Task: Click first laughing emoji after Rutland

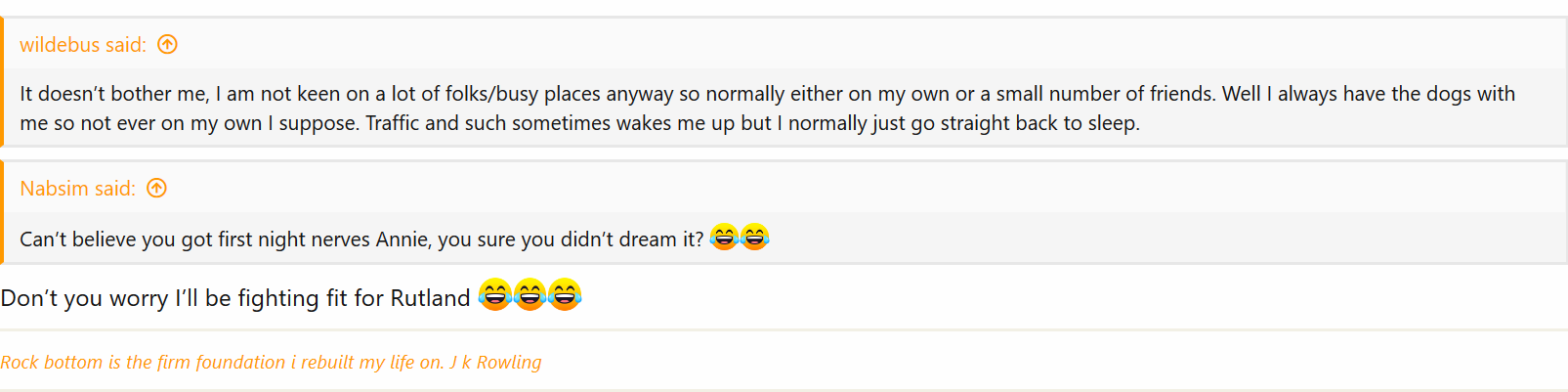Action: click(x=495, y=295)
